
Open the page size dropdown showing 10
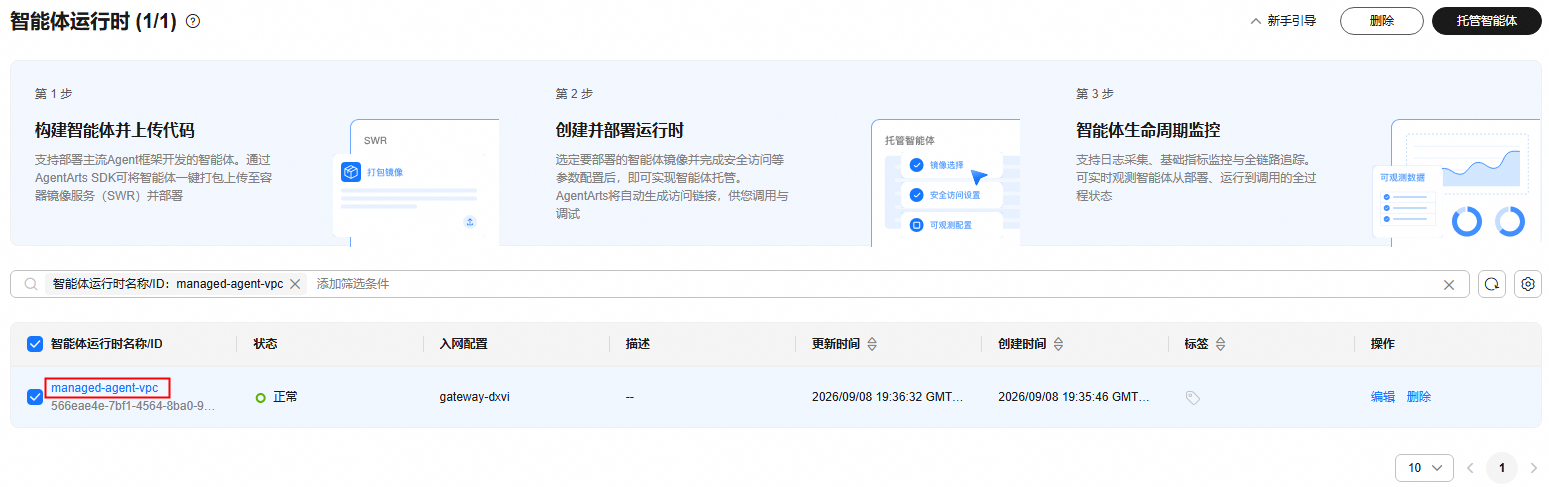[x=1424, y=468]
